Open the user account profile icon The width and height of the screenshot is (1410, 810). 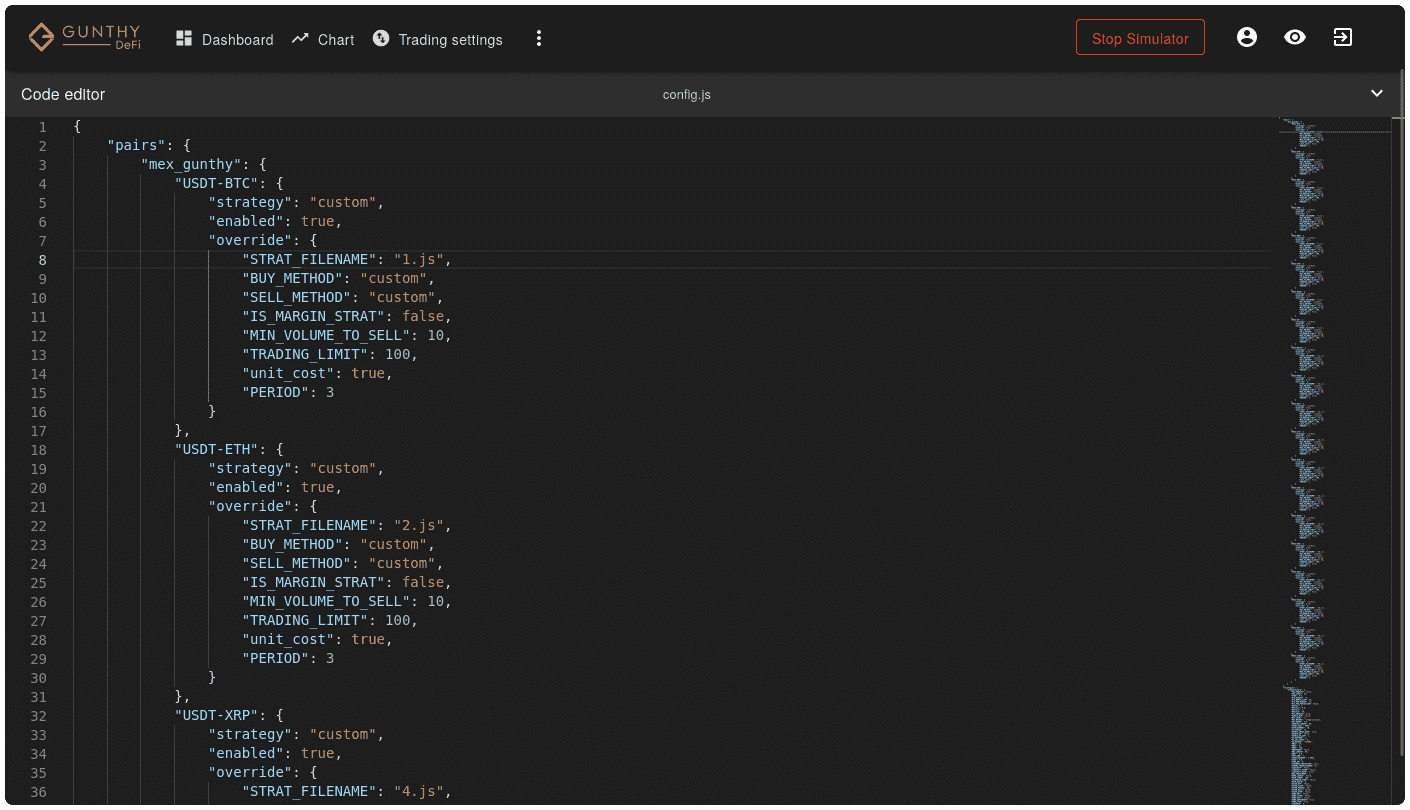pos(1246,38)
